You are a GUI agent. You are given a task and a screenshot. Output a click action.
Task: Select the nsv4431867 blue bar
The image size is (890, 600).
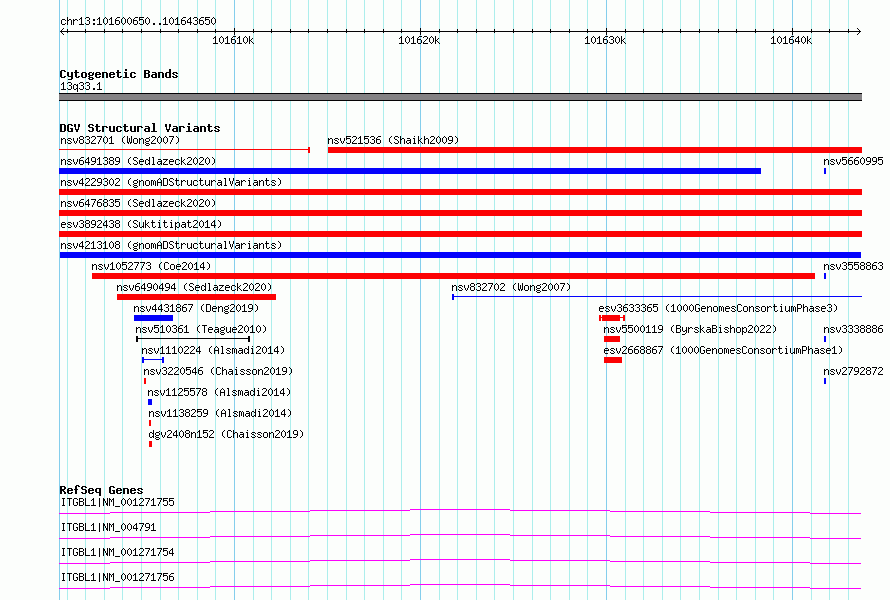153,318
